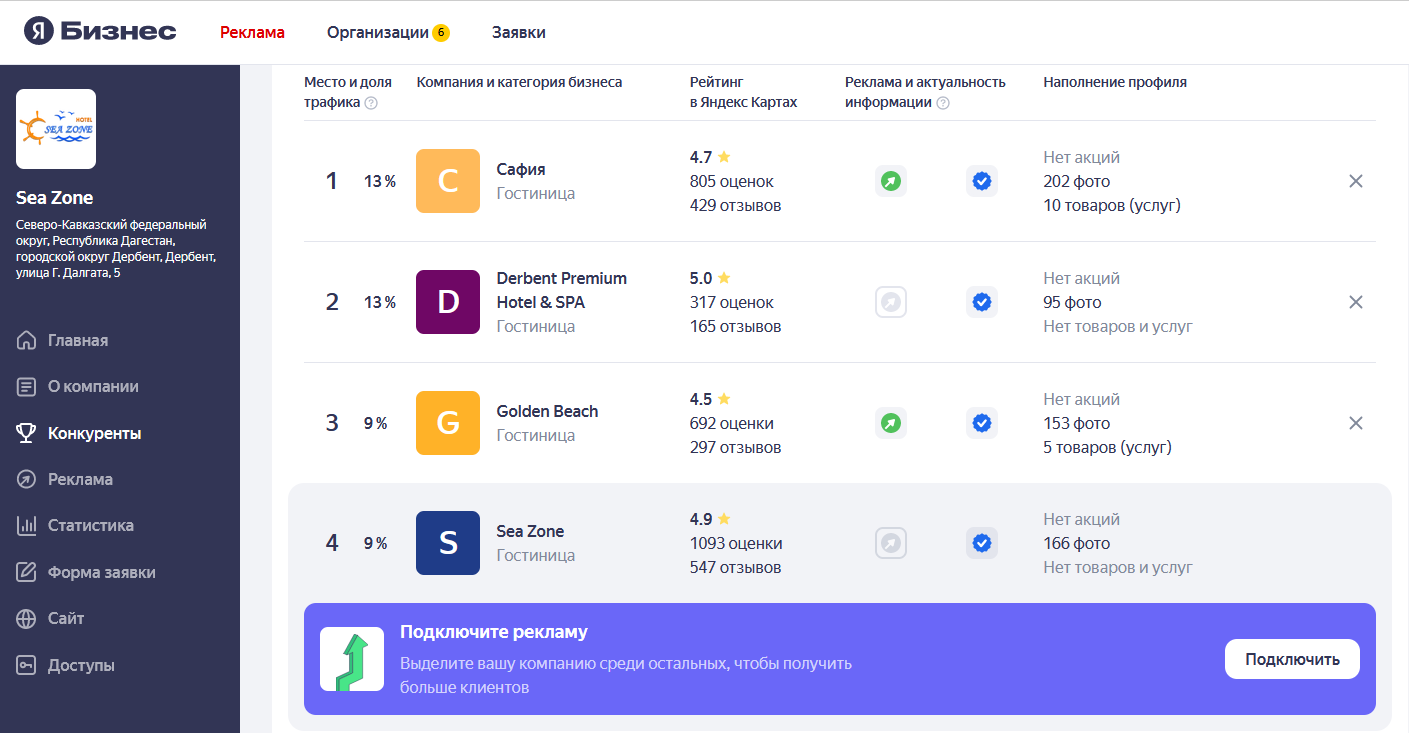Open the Доступы key icon
The height and width of the screenshot is (733, 1409).
[27, 665]
